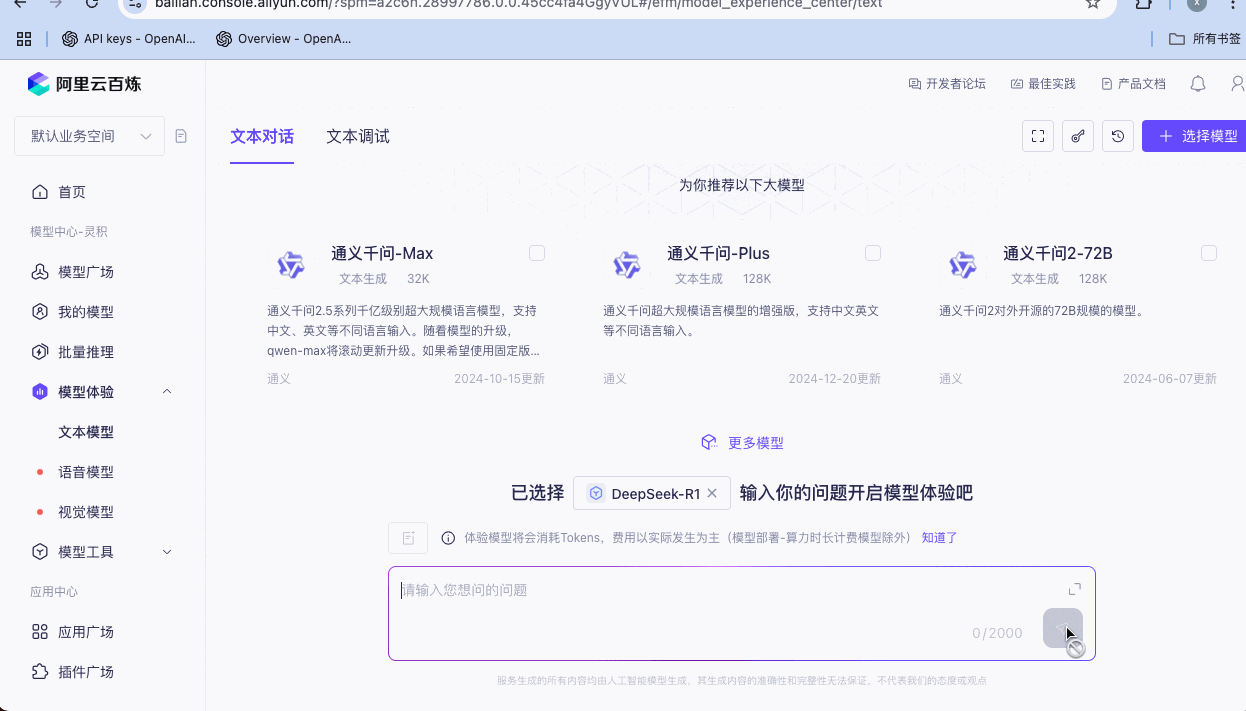
Task: Click the 更多模型 link
Action: pos(741,442)
